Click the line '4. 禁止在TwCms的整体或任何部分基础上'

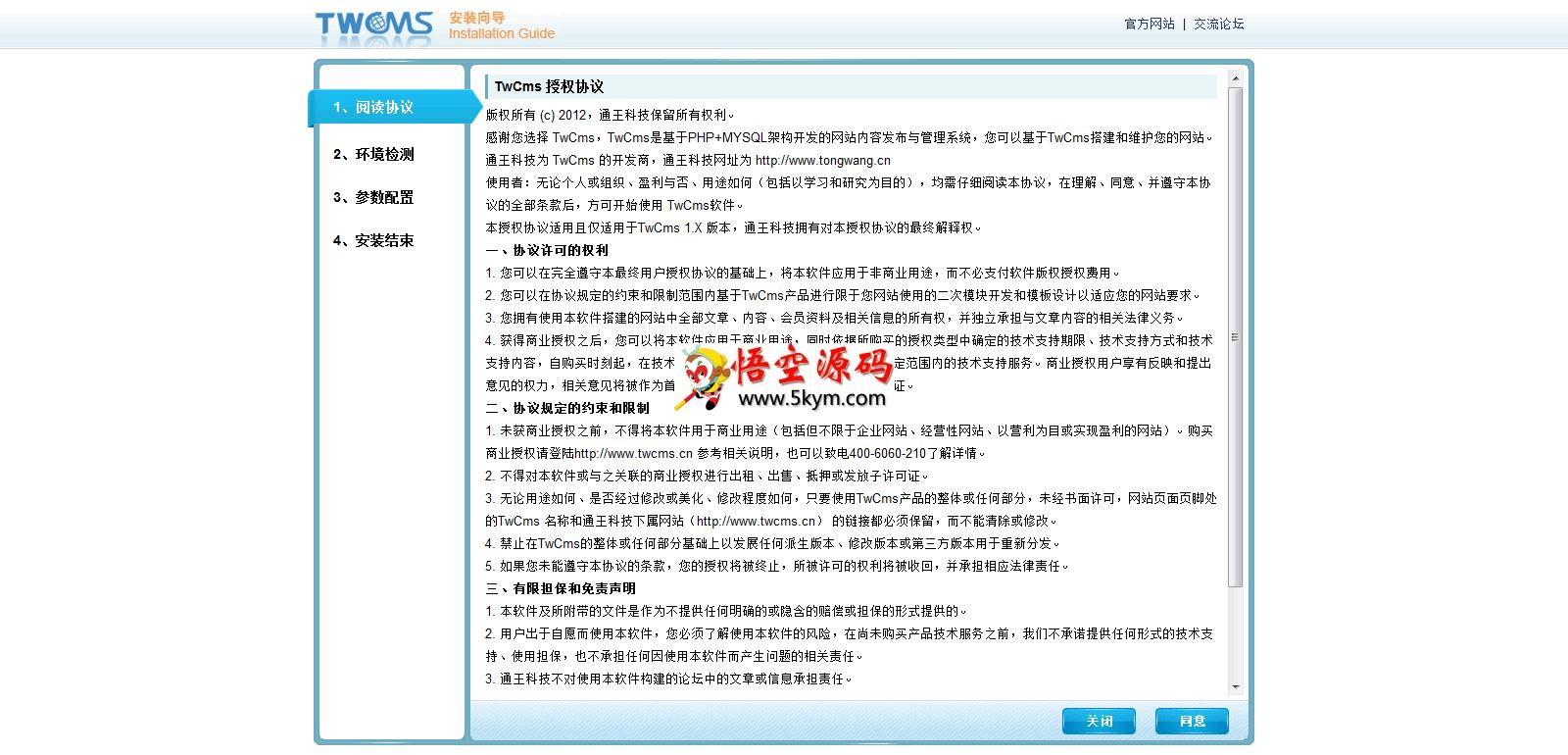(x=772, y=543)
